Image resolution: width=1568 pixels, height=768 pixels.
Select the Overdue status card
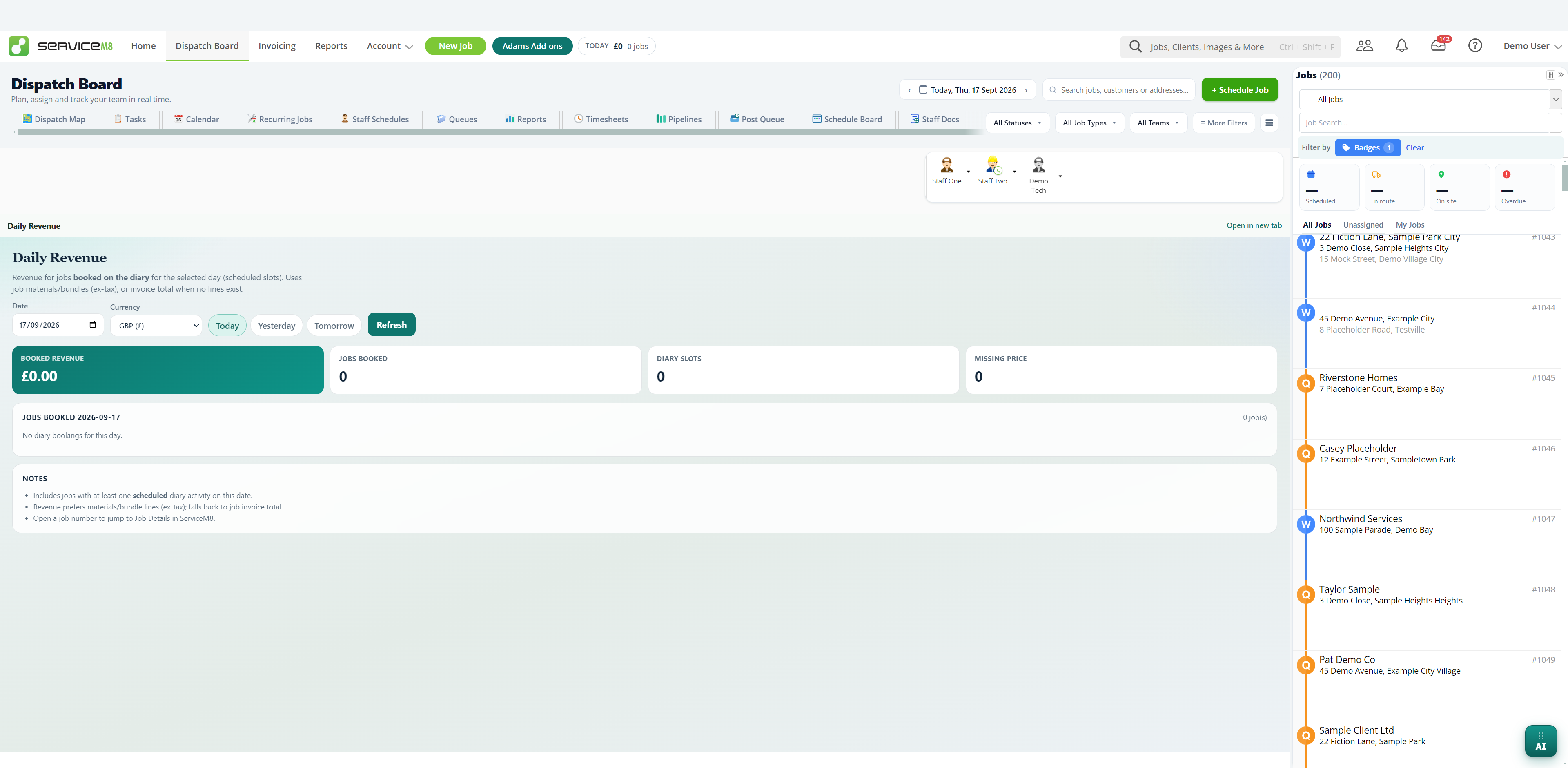[x=1524, y=188]
